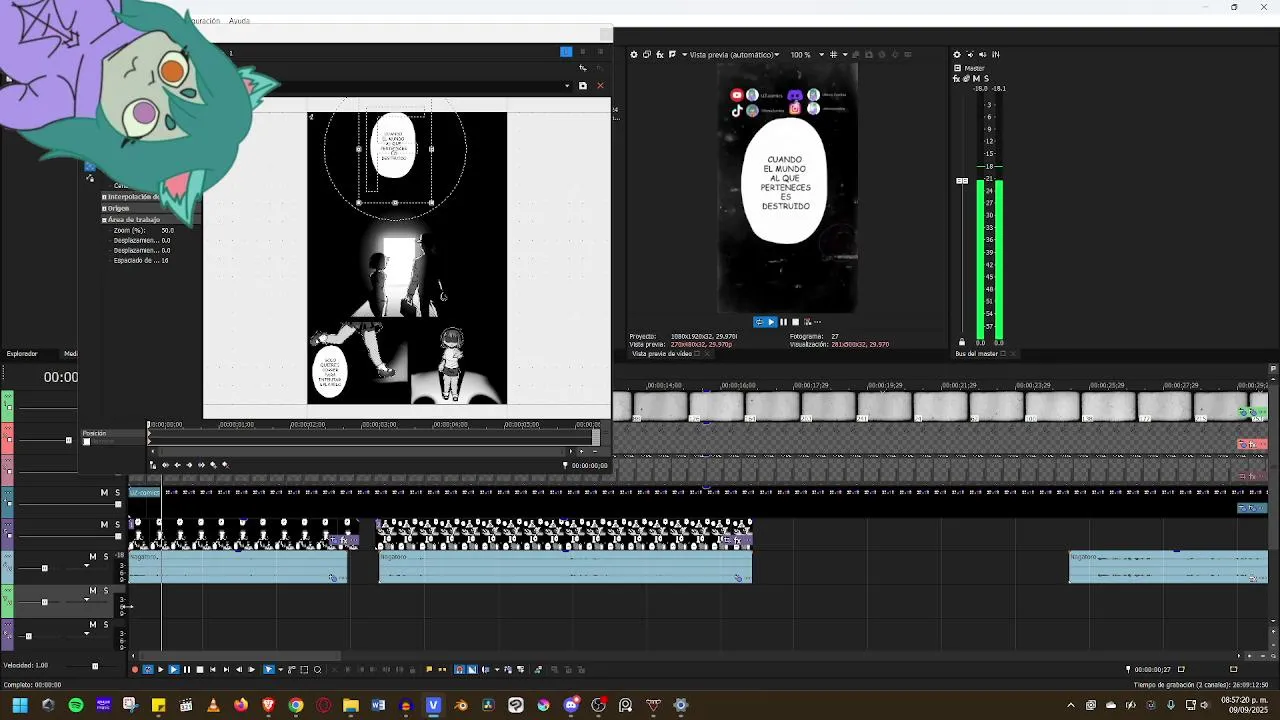
Task: Click first keyframe button in Pan/Crop controls
Action: (x=165, y=465)
